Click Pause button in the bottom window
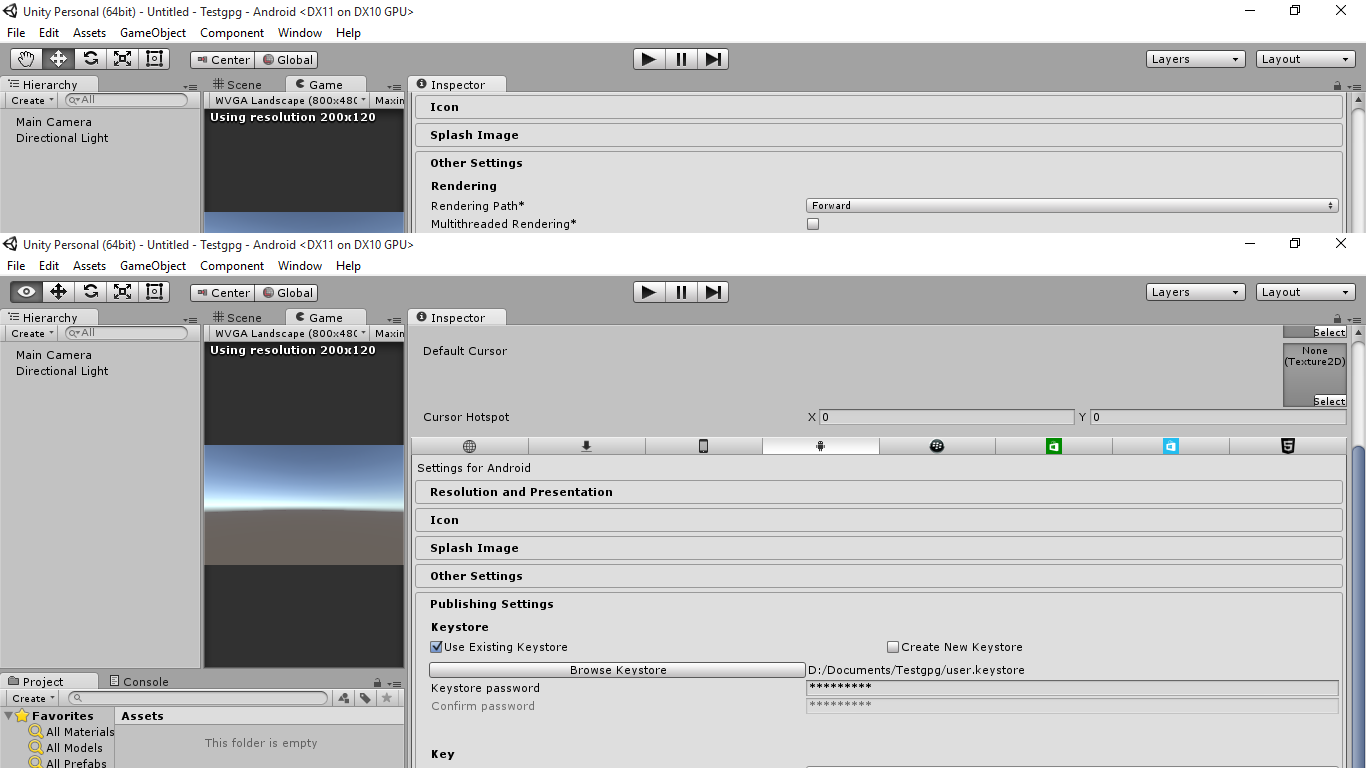The height and width of the screenshot is (768, 1366). (681, 292)
